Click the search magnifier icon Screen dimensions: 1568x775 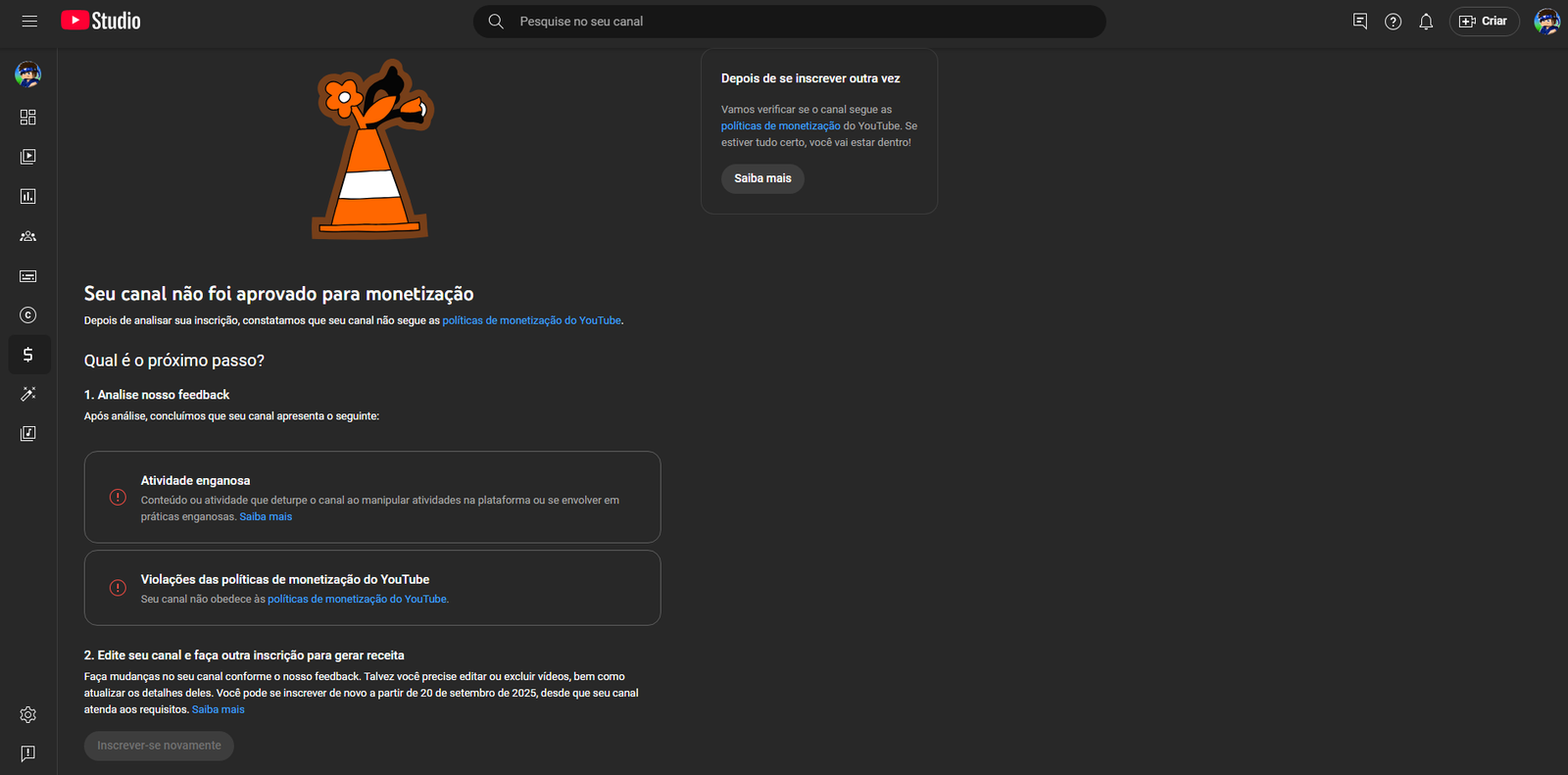(x=496, y=22)
